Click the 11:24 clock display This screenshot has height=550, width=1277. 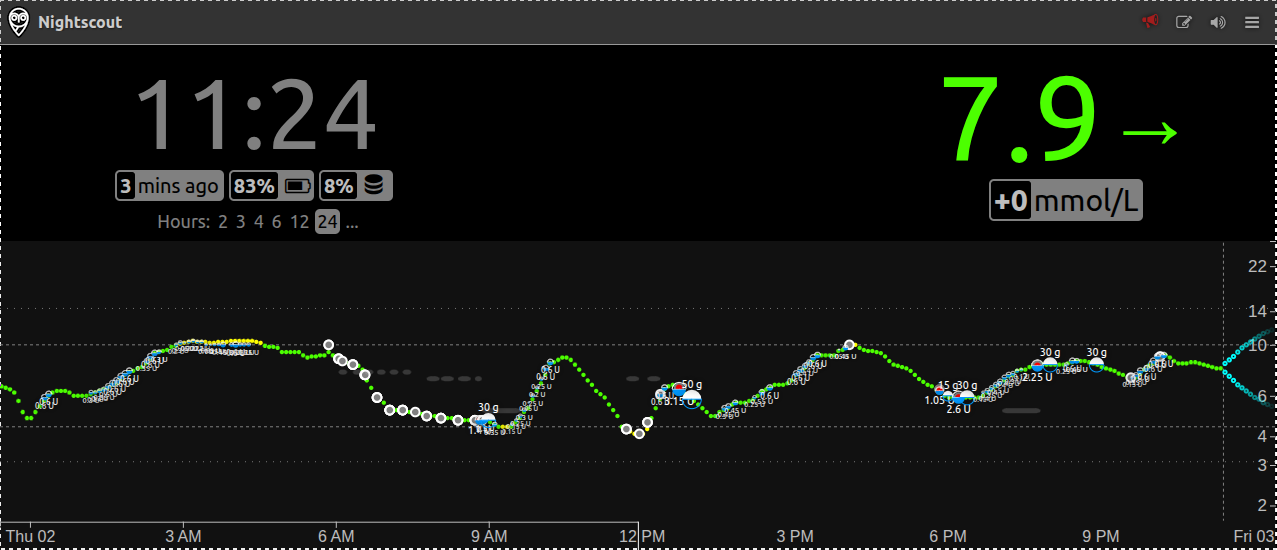[255, 116]
